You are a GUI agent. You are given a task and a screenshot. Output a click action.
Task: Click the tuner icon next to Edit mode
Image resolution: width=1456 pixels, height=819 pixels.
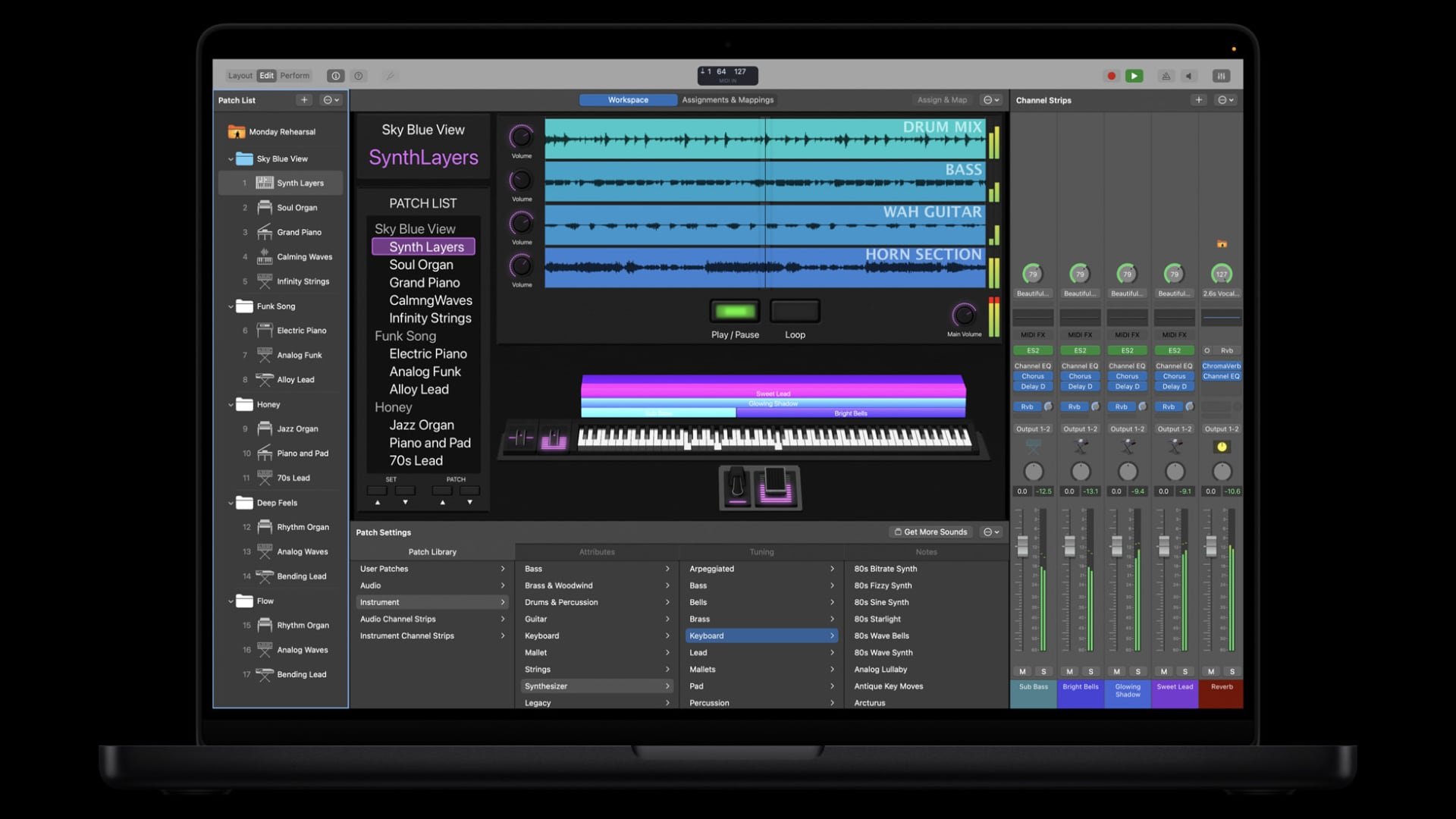[x=390, y=76]
